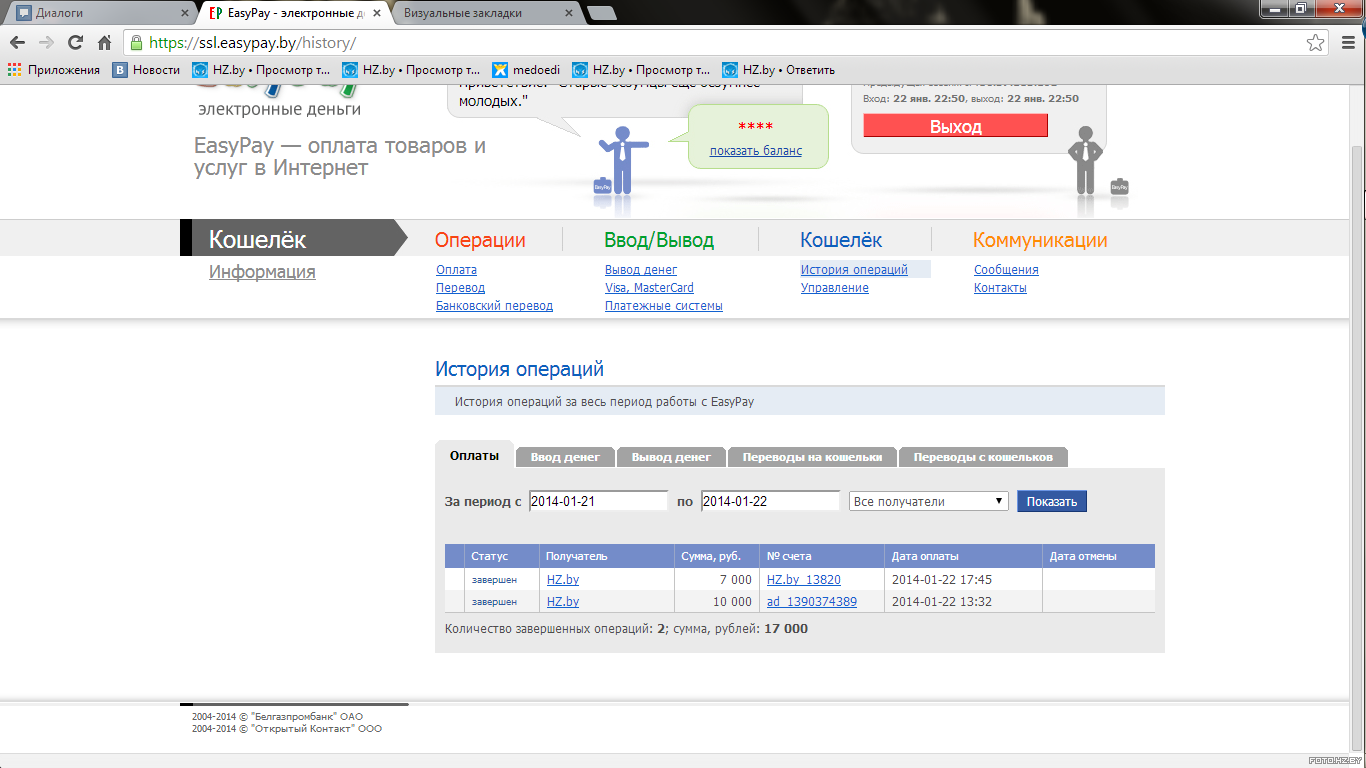Close the Визуальные закладки tab
Screen dimensions: 1366x768
tap(569, 13)
